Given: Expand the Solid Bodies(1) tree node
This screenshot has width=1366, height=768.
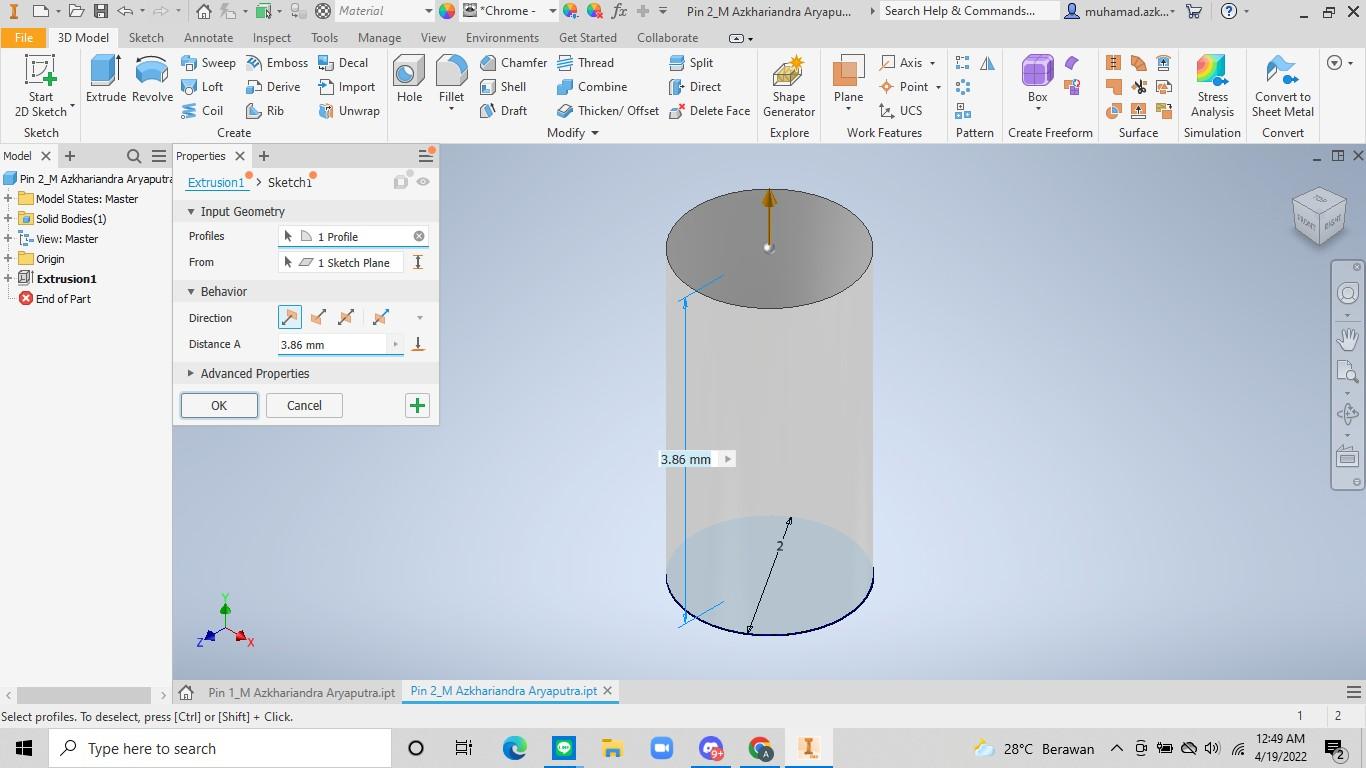Looking at the screenshot, I should [8, 219].
